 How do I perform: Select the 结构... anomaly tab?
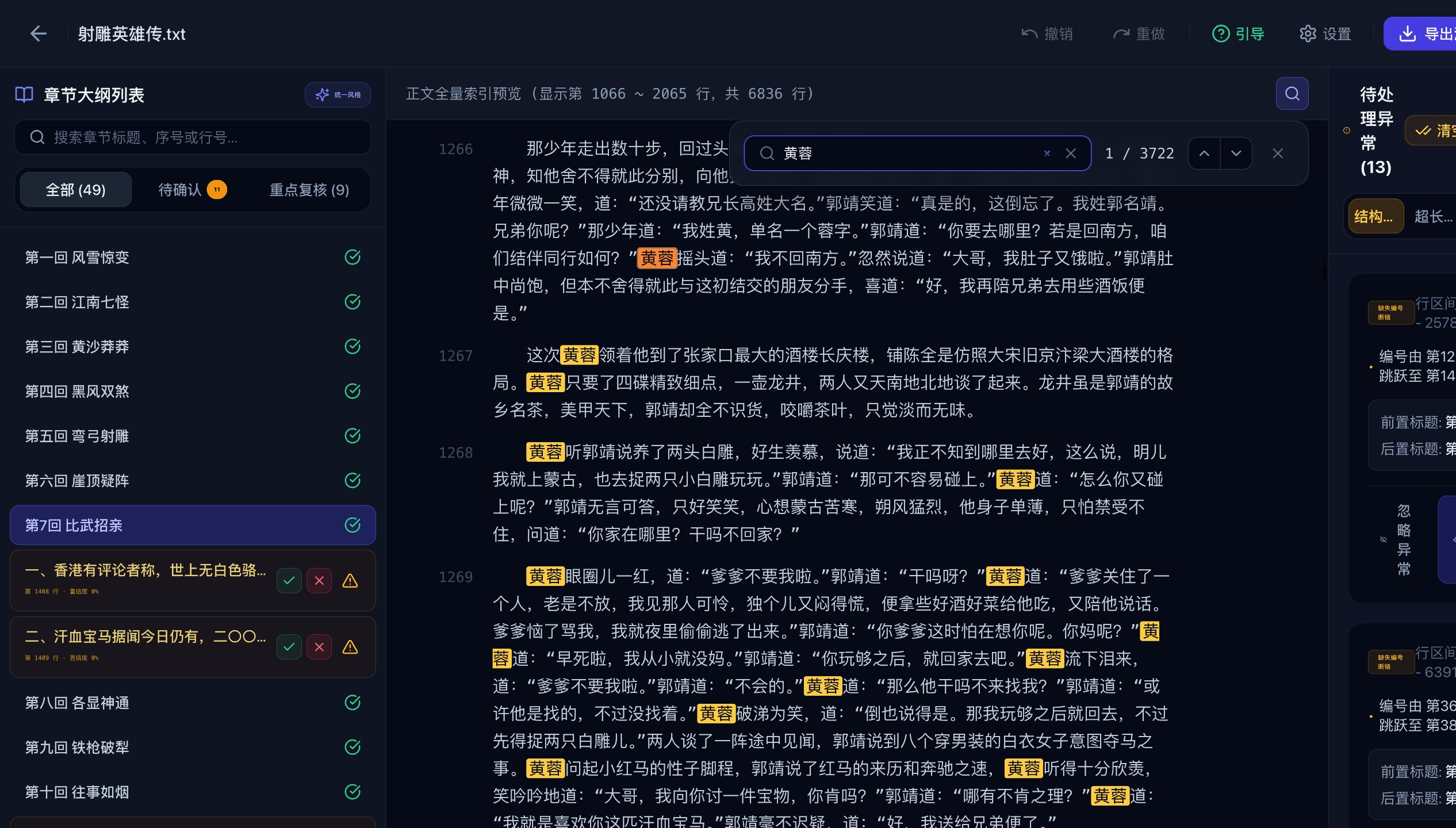(1375, 217)
